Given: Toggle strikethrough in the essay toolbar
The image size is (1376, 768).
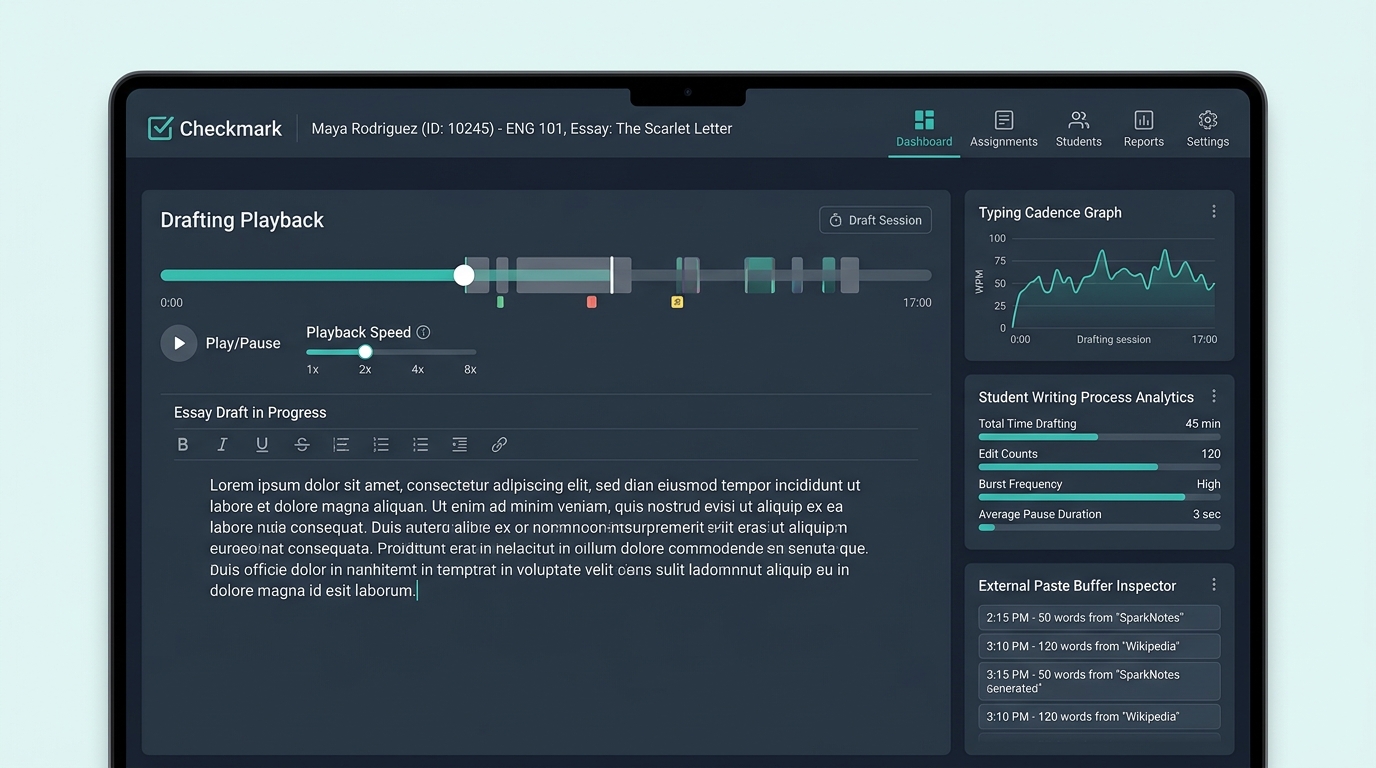Looking at the screenshot, I should pyautogui.click(x=302, y=444).
